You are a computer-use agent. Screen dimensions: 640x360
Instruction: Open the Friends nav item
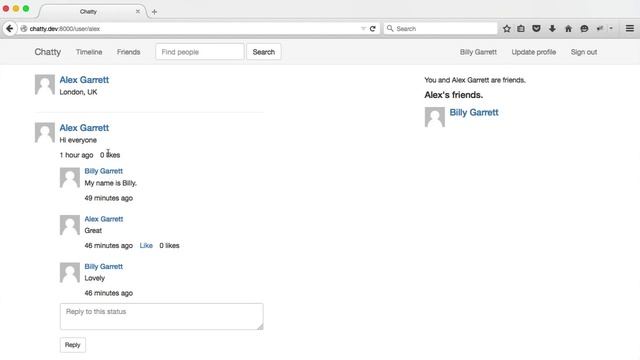[x=129, y=52]
